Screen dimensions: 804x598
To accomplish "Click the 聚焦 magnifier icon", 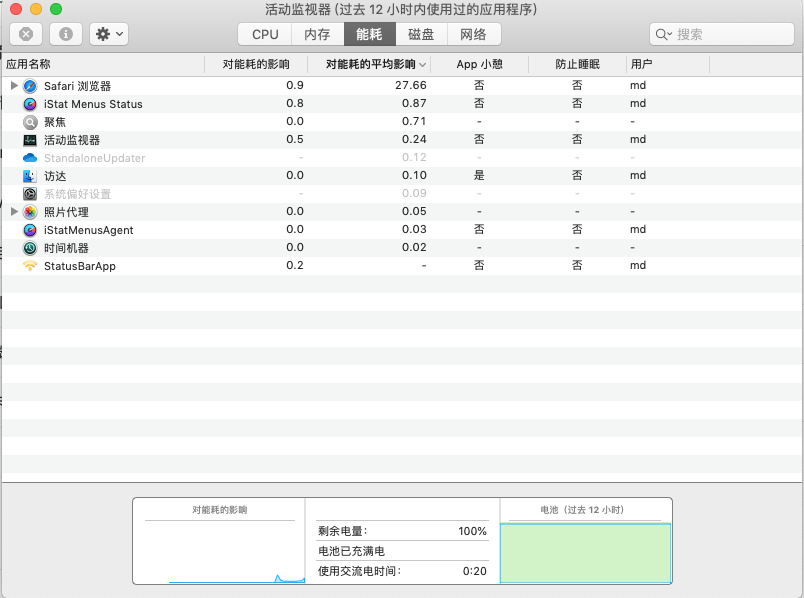I will tap(30, 122).
